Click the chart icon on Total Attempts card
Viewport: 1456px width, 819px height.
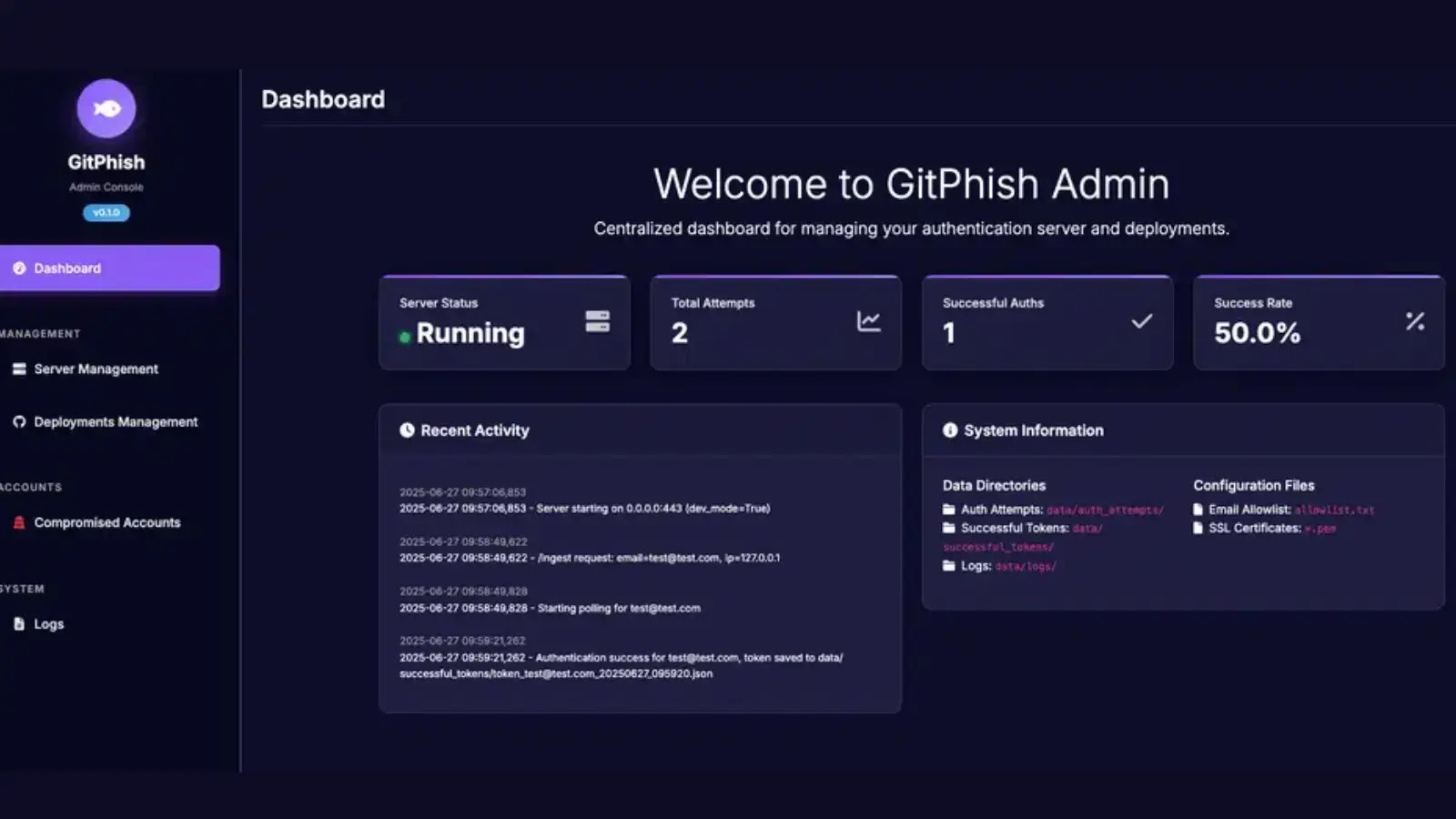868,320
